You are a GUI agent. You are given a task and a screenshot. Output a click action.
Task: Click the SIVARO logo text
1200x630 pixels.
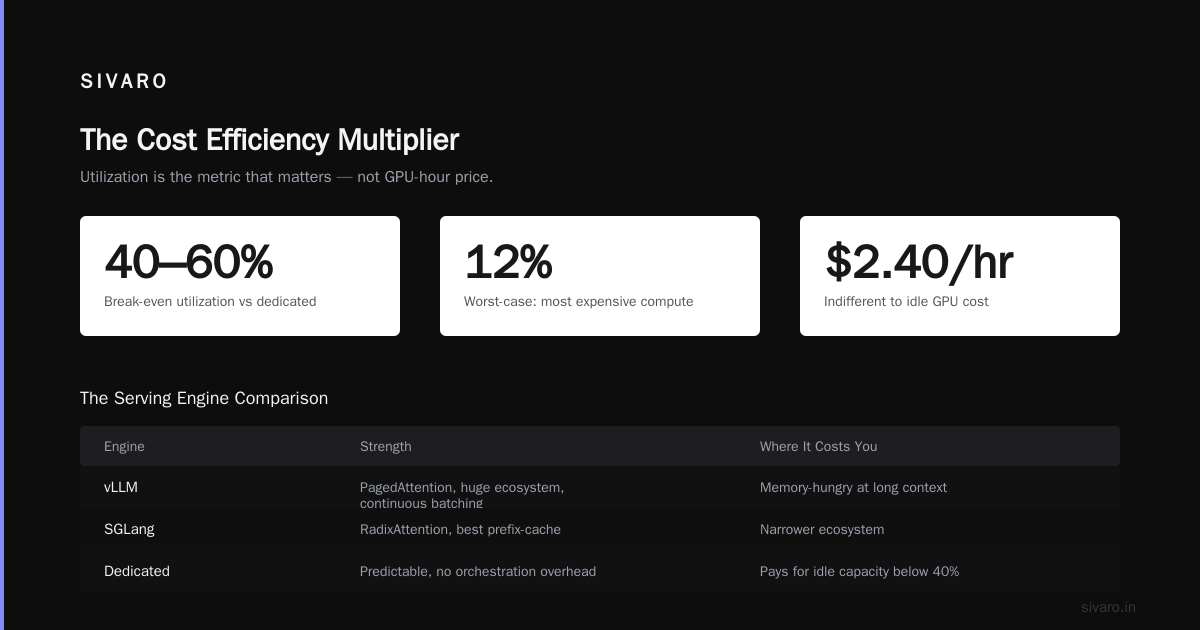(x=124, y=82)
